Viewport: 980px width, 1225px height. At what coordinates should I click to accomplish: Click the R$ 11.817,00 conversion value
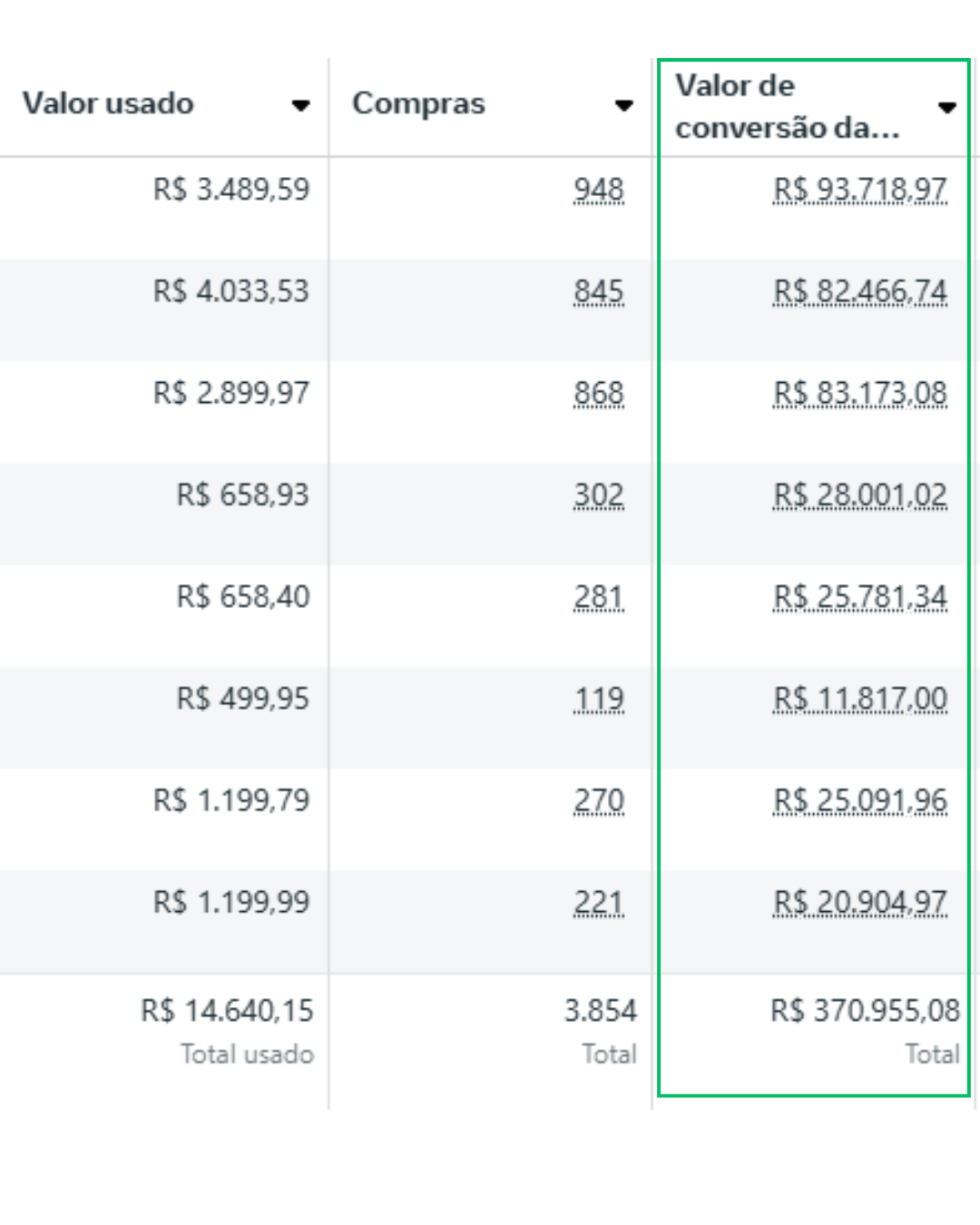point(860,699)
